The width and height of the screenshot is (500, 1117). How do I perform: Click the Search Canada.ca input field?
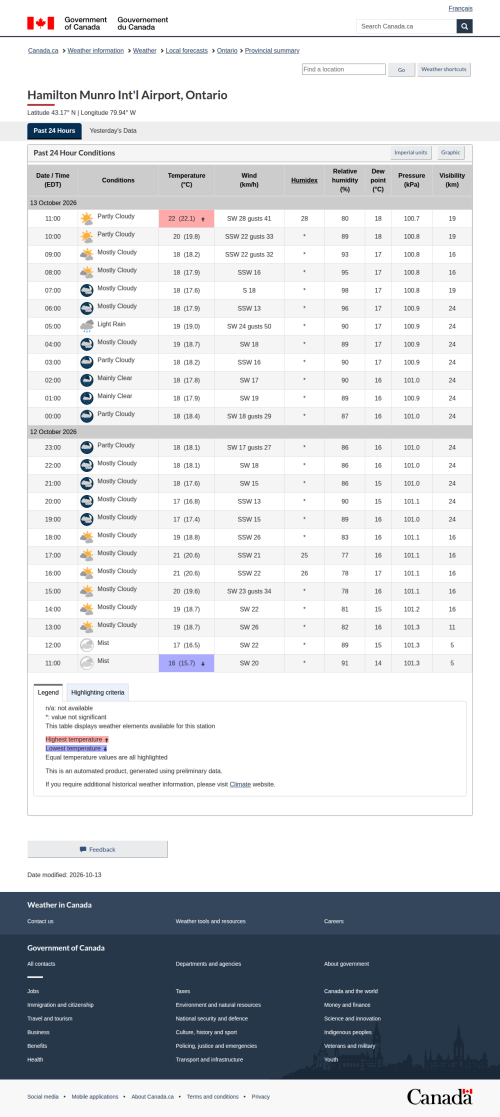click(x=406, y=26)
